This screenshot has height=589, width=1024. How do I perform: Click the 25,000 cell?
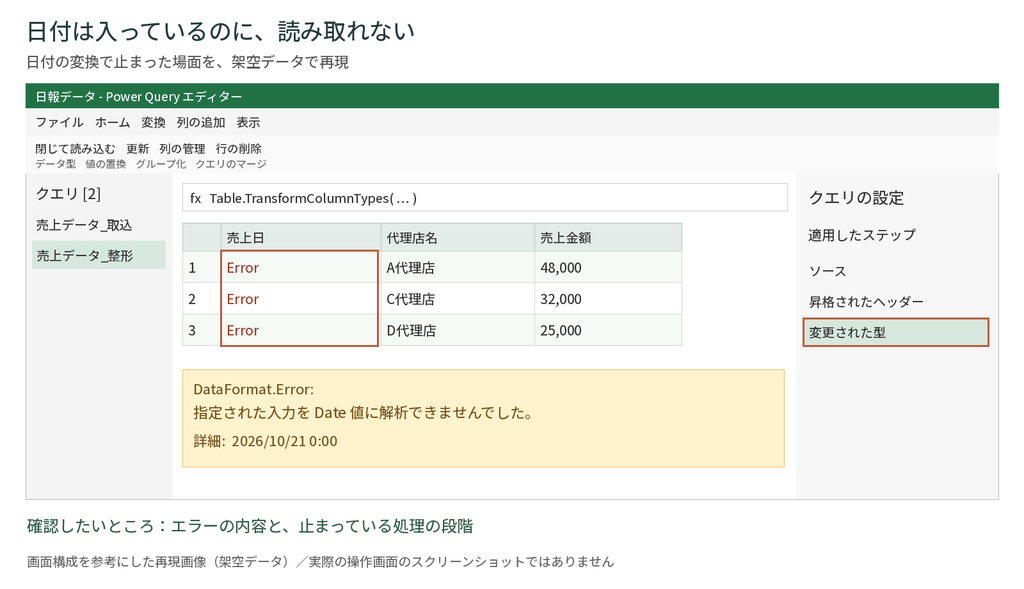point(608,330)
